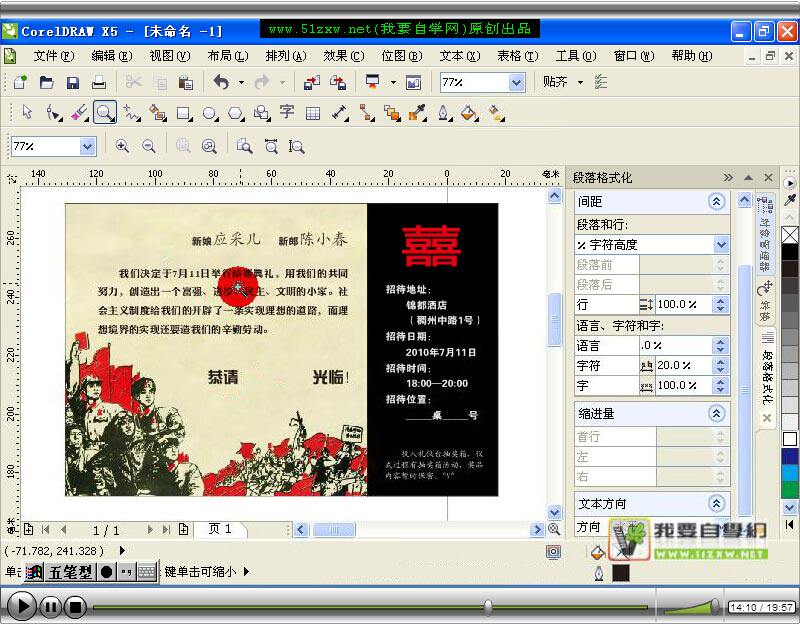This screenshot has width=800, height=626.
Task: Adjust the 字符 spacing stepper
Action: (x=720, y=365)
